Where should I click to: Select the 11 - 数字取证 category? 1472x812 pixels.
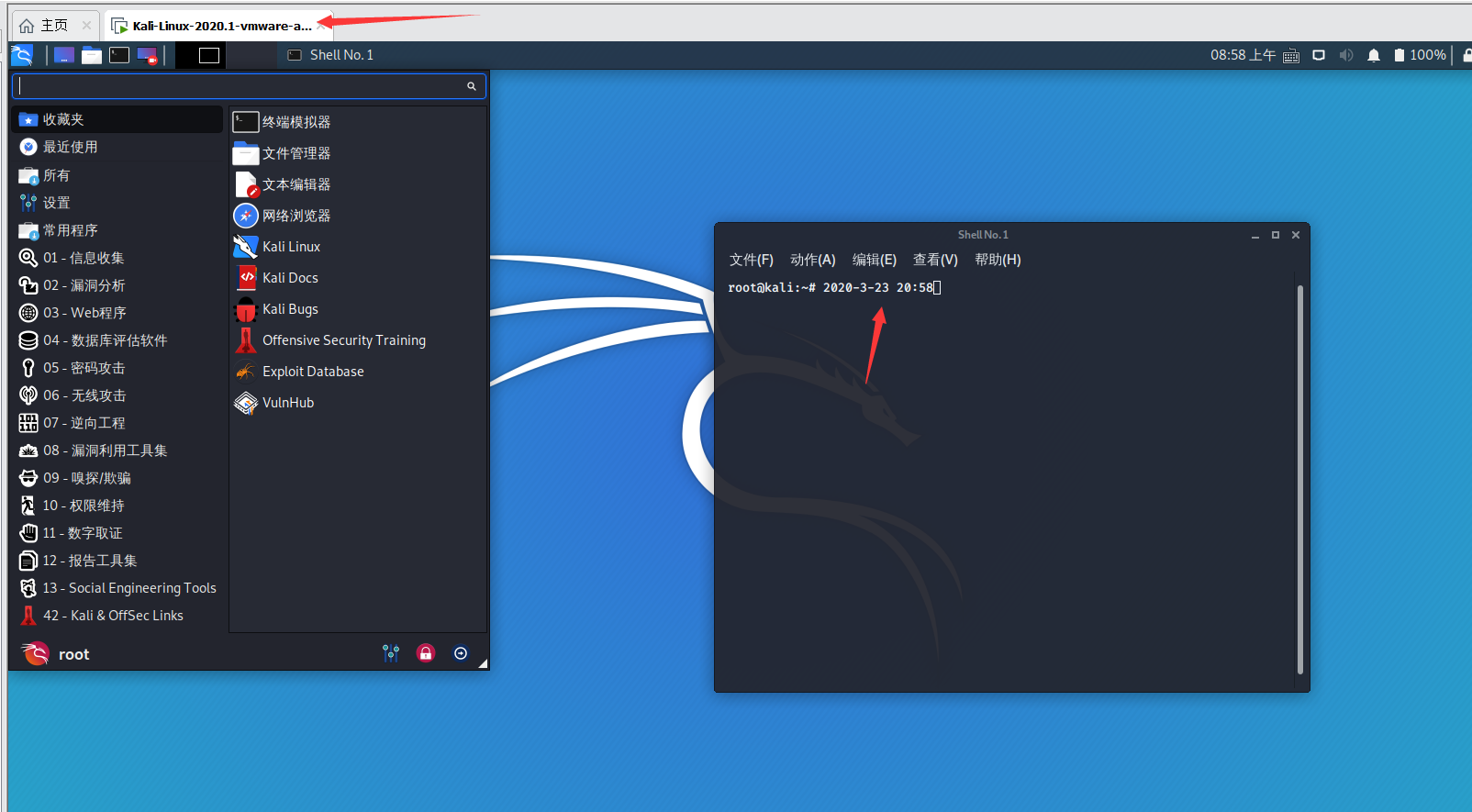(x=117, y=533)
